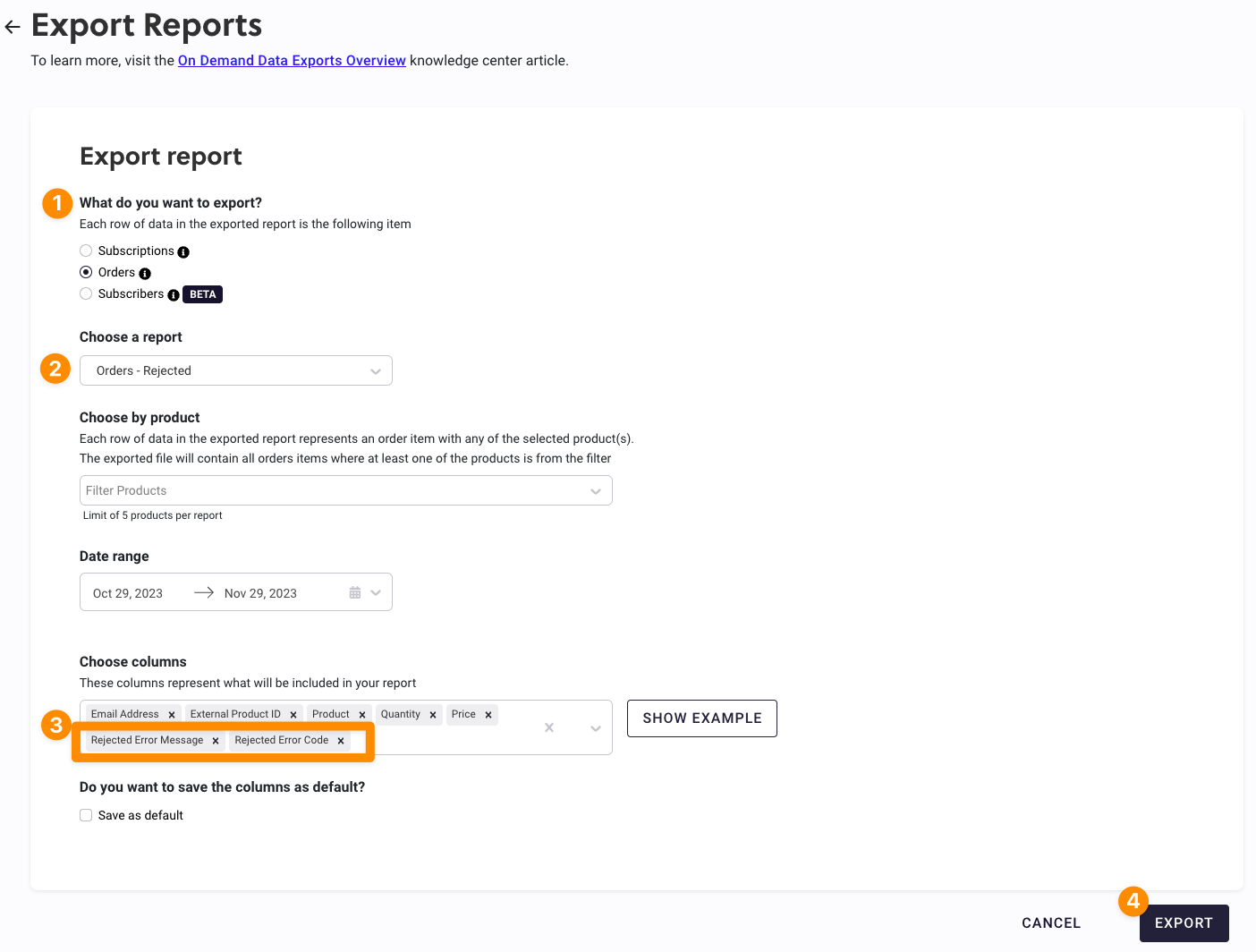This screenshot has height=952, width=1256.
Task: Open the On Demand Data Exports Overview link
Action: 292,61
